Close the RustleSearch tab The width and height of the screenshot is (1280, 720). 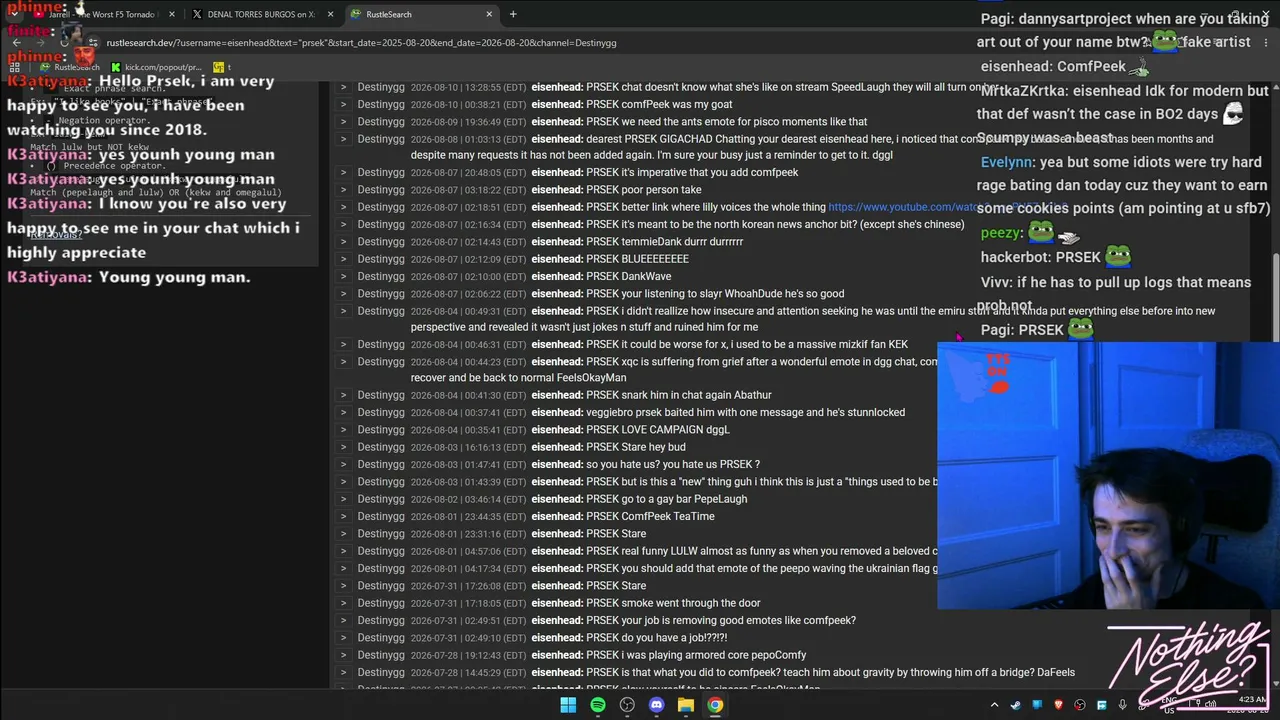(489, 14)
